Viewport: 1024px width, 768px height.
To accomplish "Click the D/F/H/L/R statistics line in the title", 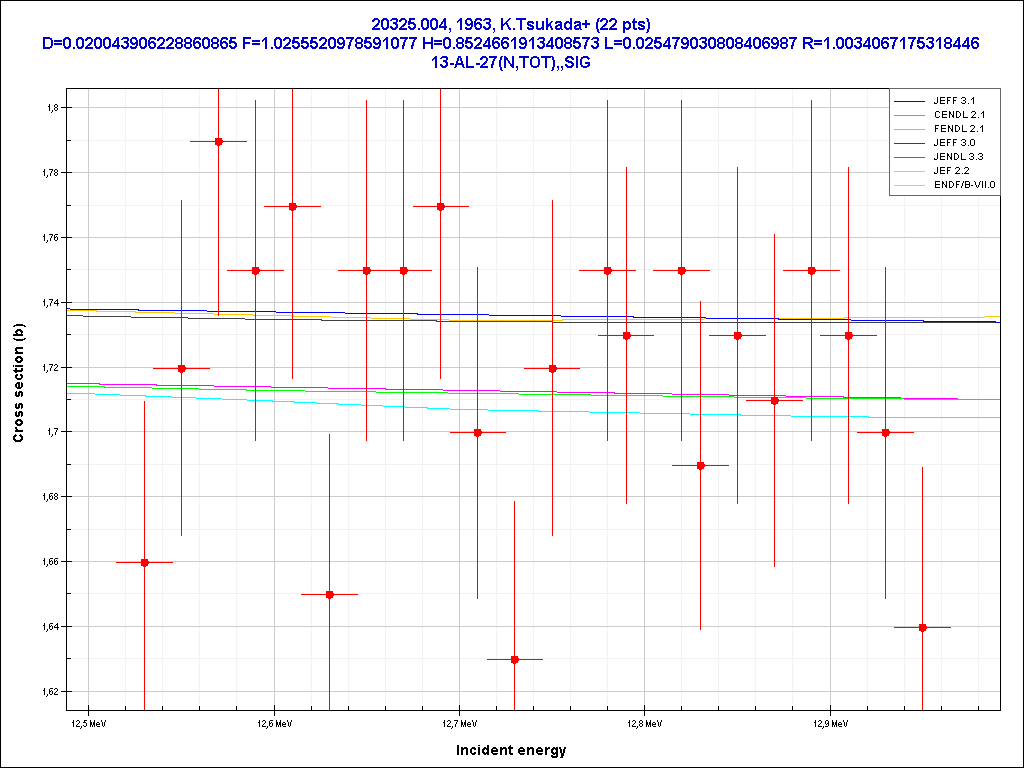I will click(511, 43).
